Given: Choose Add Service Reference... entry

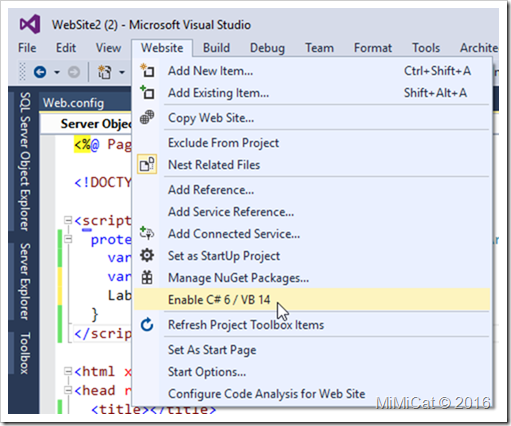Looking at the screenshot, I should [x=312, y=212].
